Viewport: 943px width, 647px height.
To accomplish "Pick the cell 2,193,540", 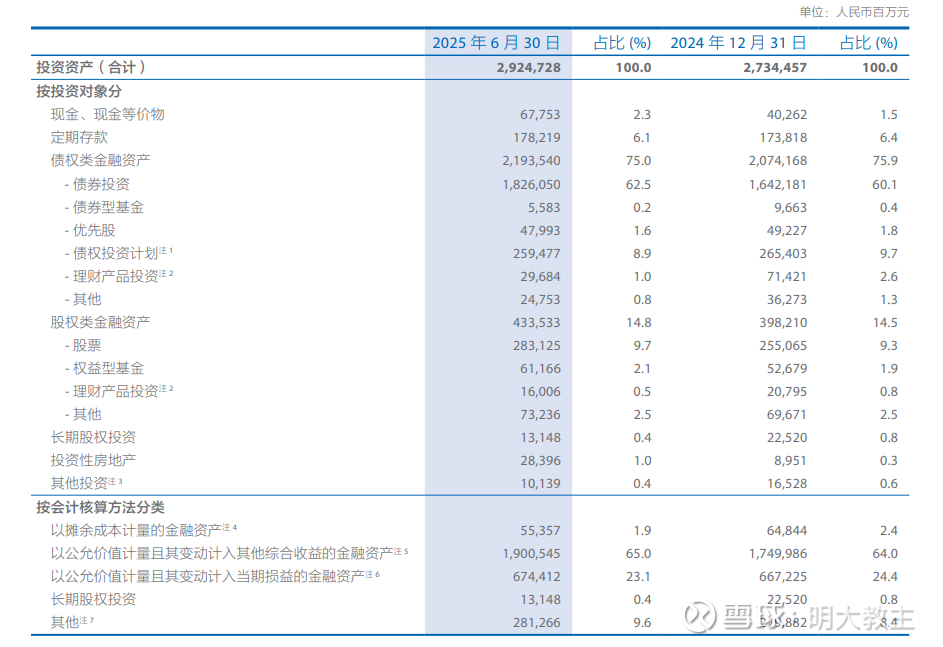I will [x=532, y=161].
